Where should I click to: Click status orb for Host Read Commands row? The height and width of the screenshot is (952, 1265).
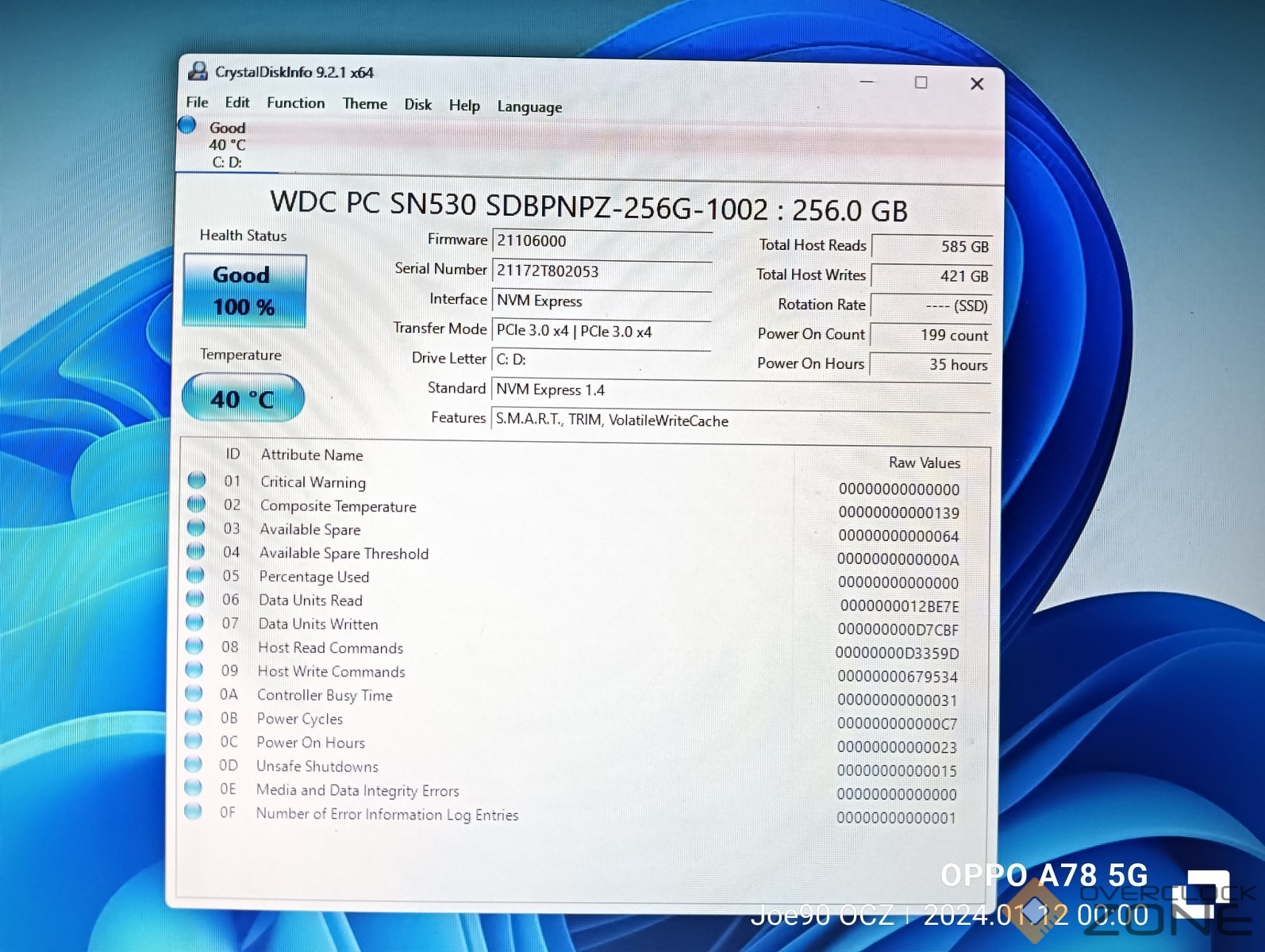tap(194, 646)
